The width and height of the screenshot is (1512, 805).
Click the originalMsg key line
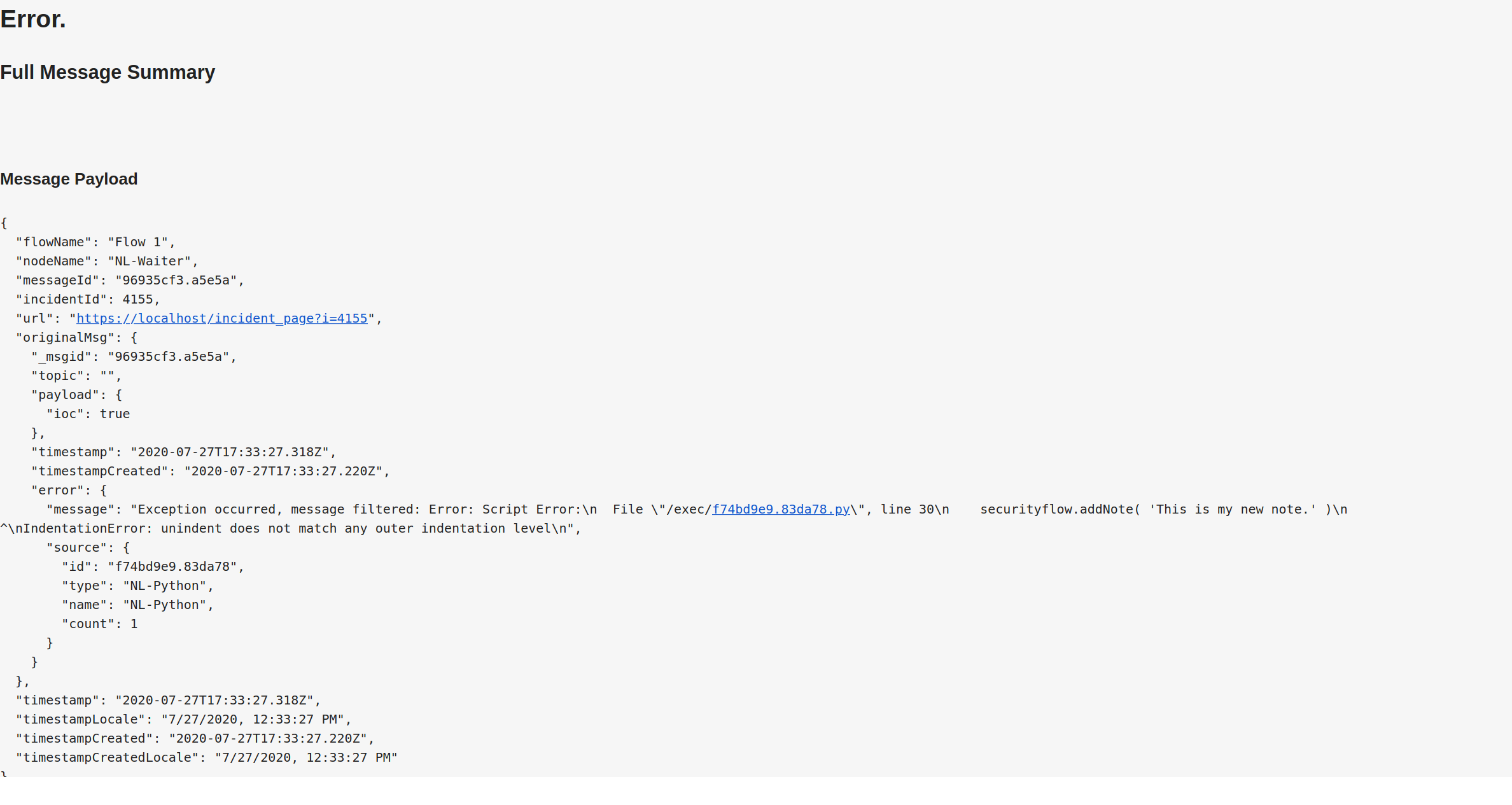tap(76, 337)
